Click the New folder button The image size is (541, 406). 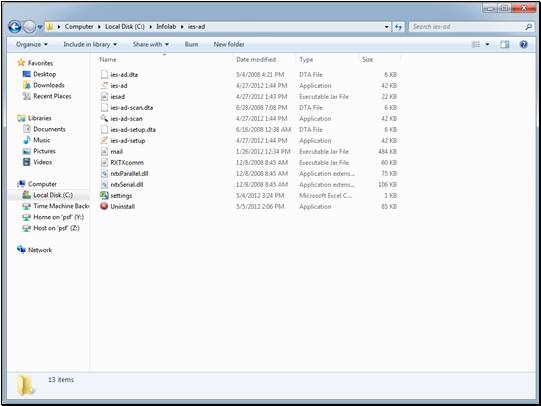[x=229, y=44]
